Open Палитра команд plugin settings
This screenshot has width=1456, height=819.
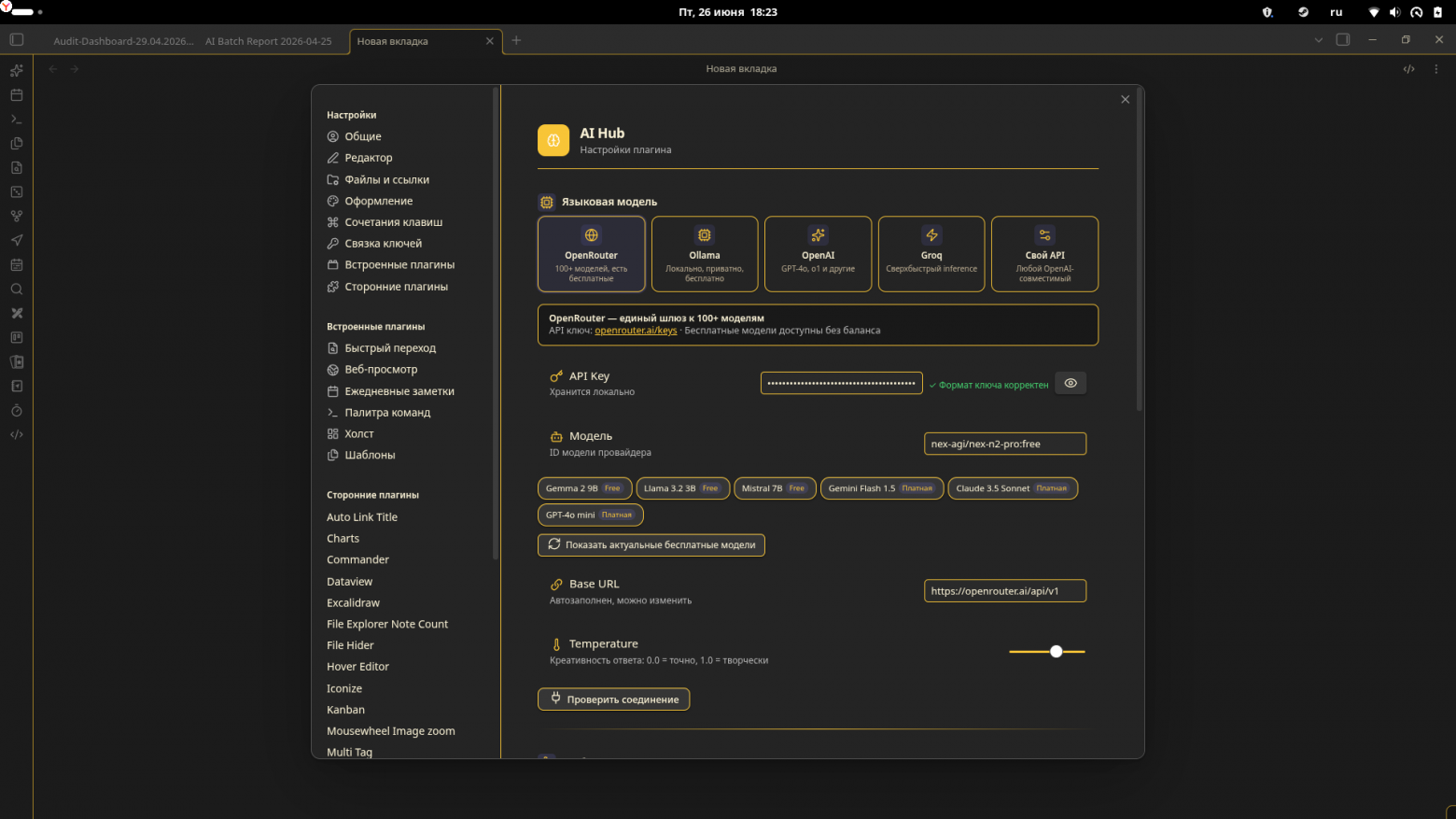[378, 413]
